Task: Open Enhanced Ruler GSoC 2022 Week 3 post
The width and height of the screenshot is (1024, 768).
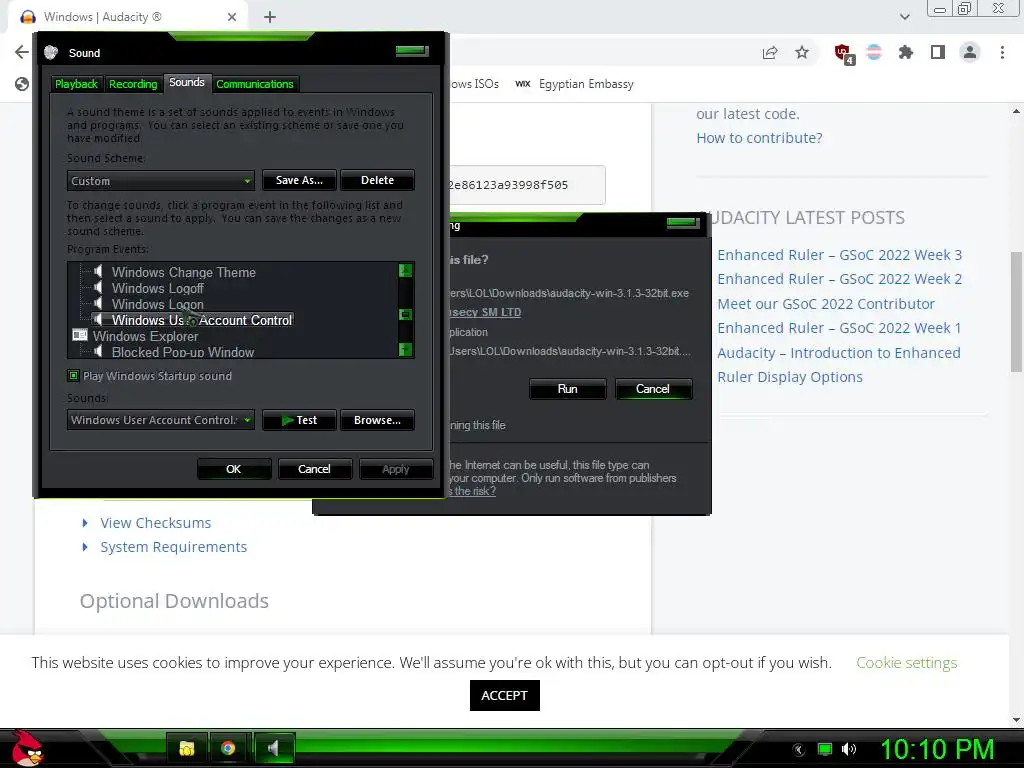Action: [839, 255]
